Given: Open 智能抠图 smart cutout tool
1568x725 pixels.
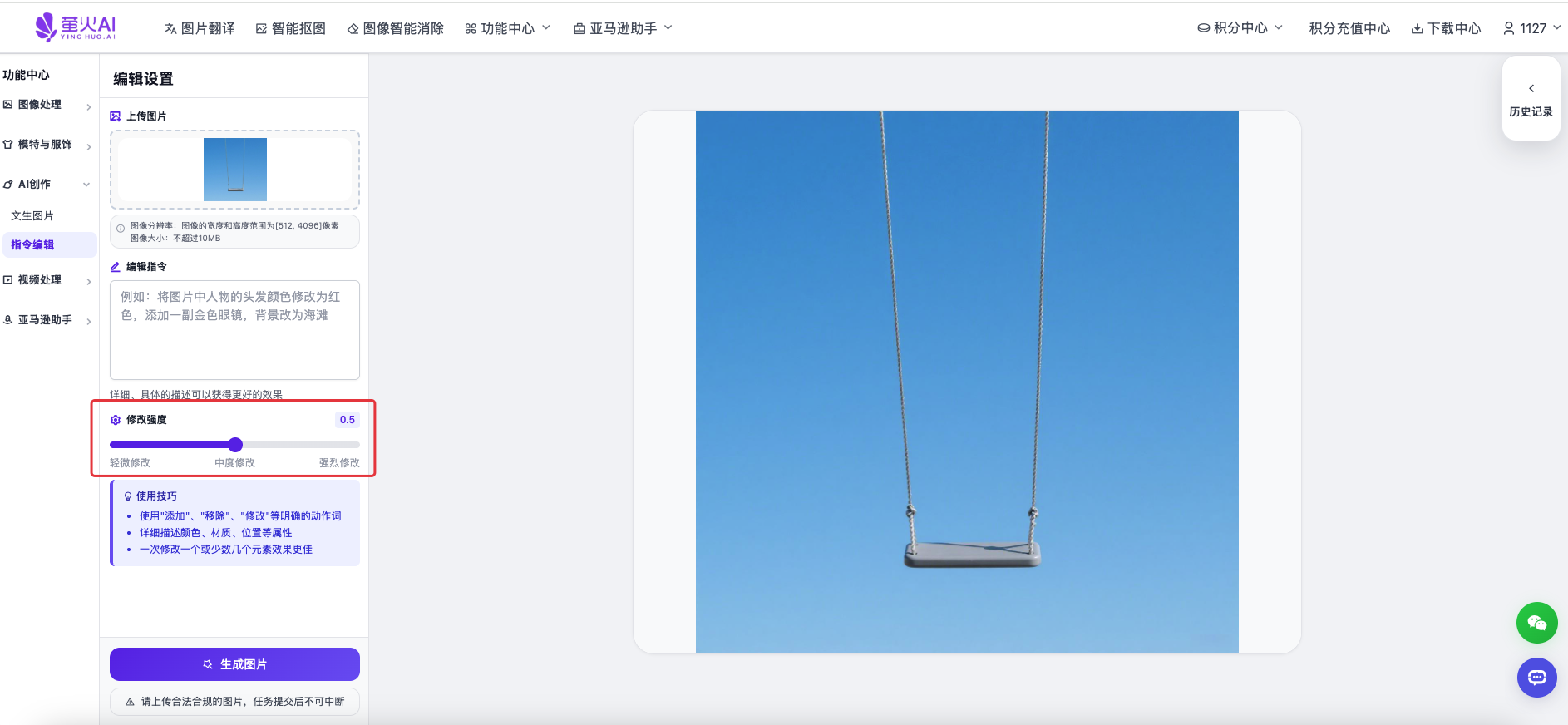Looking at the screenshot, I should 290,28.
